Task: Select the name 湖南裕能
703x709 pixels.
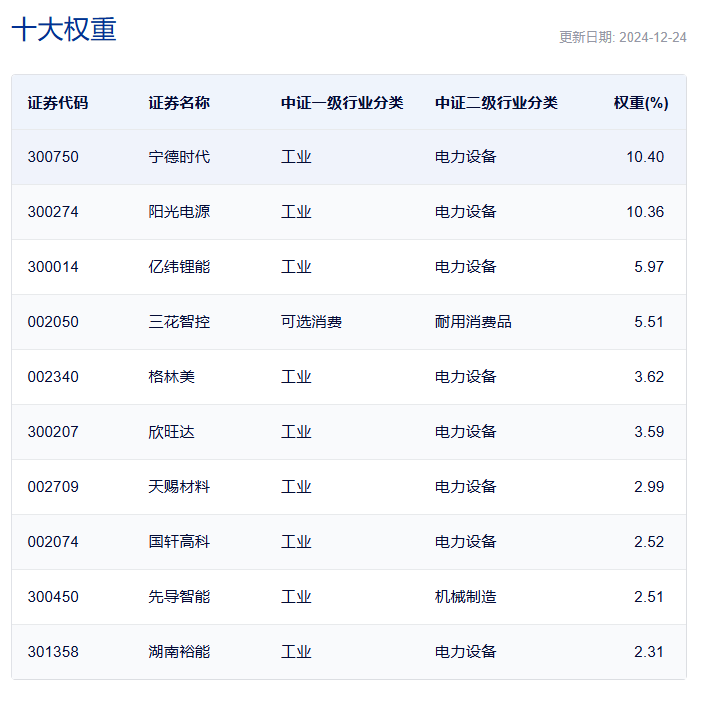Action: [179, 652]
